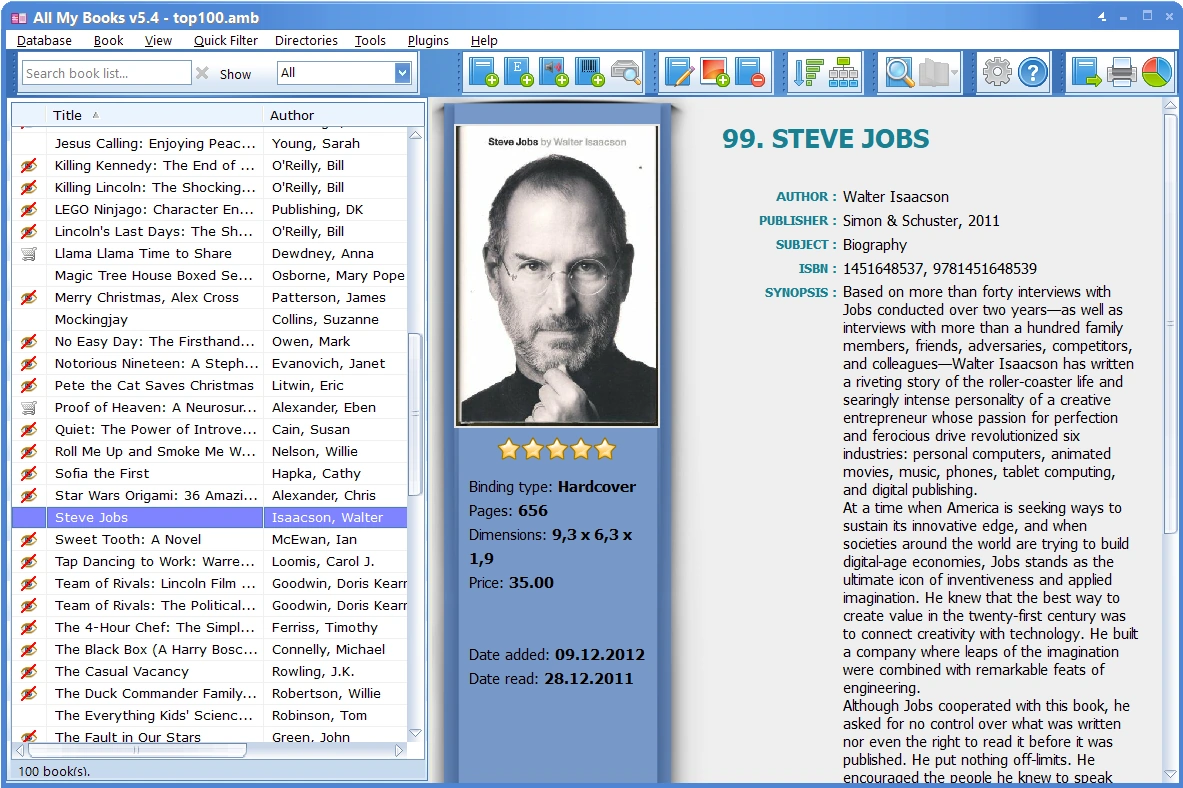The image size is (1183, 788).
Task: Click the Search magnifying glass toolbar icon
Action: (x=899, y=72)
